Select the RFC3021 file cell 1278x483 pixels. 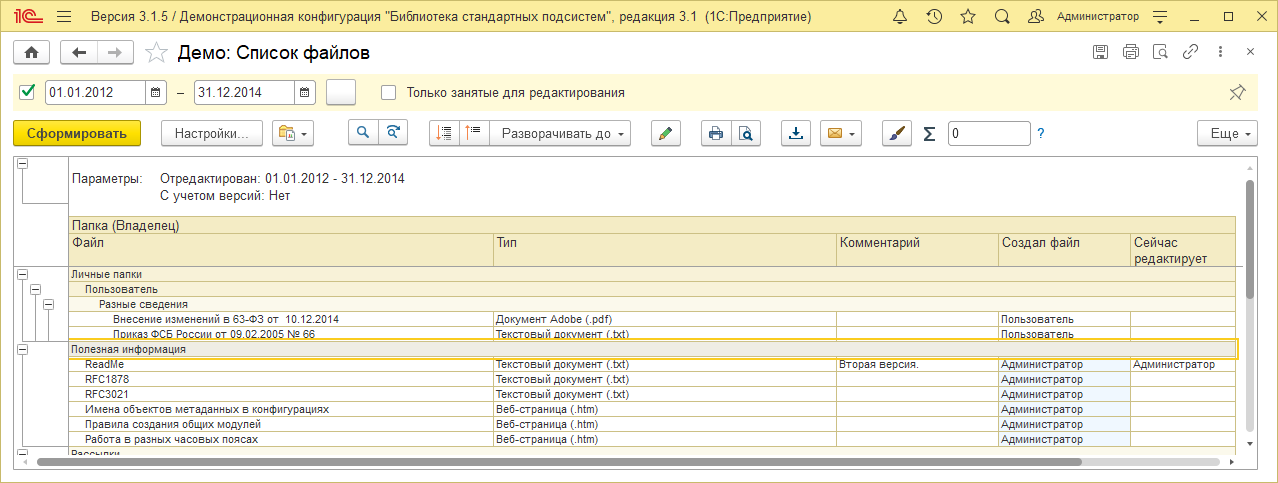[x=282, y=394]
